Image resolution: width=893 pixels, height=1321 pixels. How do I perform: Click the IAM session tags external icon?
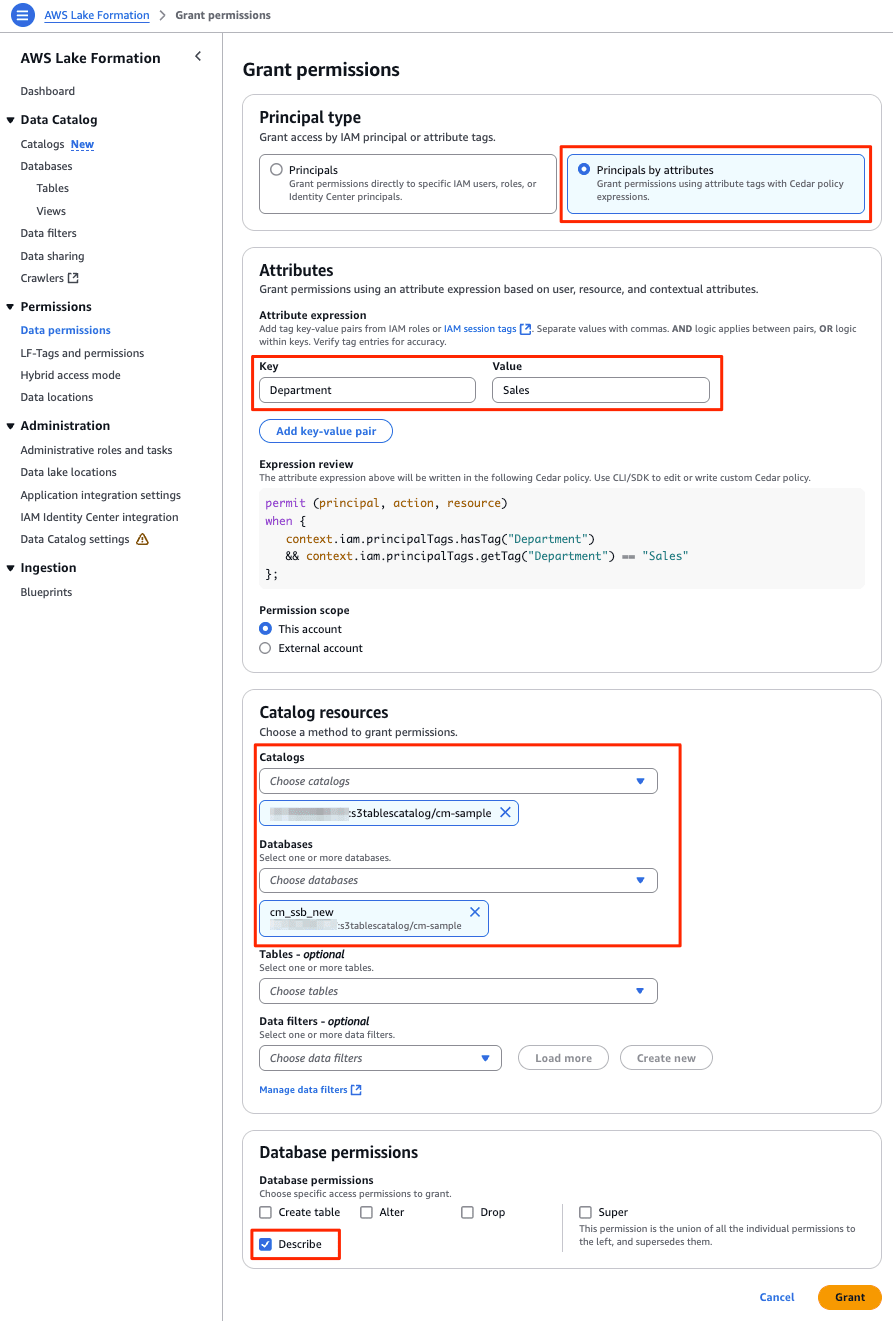click(526, 328)
